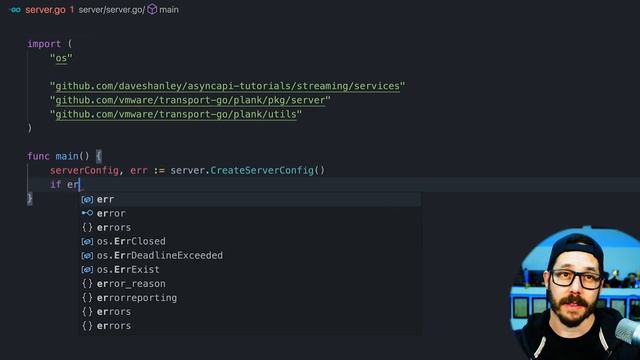Click the problem count badge on the server.go tab
The width and height of the screenshot is (640, 360).
(x=72, y=9)
